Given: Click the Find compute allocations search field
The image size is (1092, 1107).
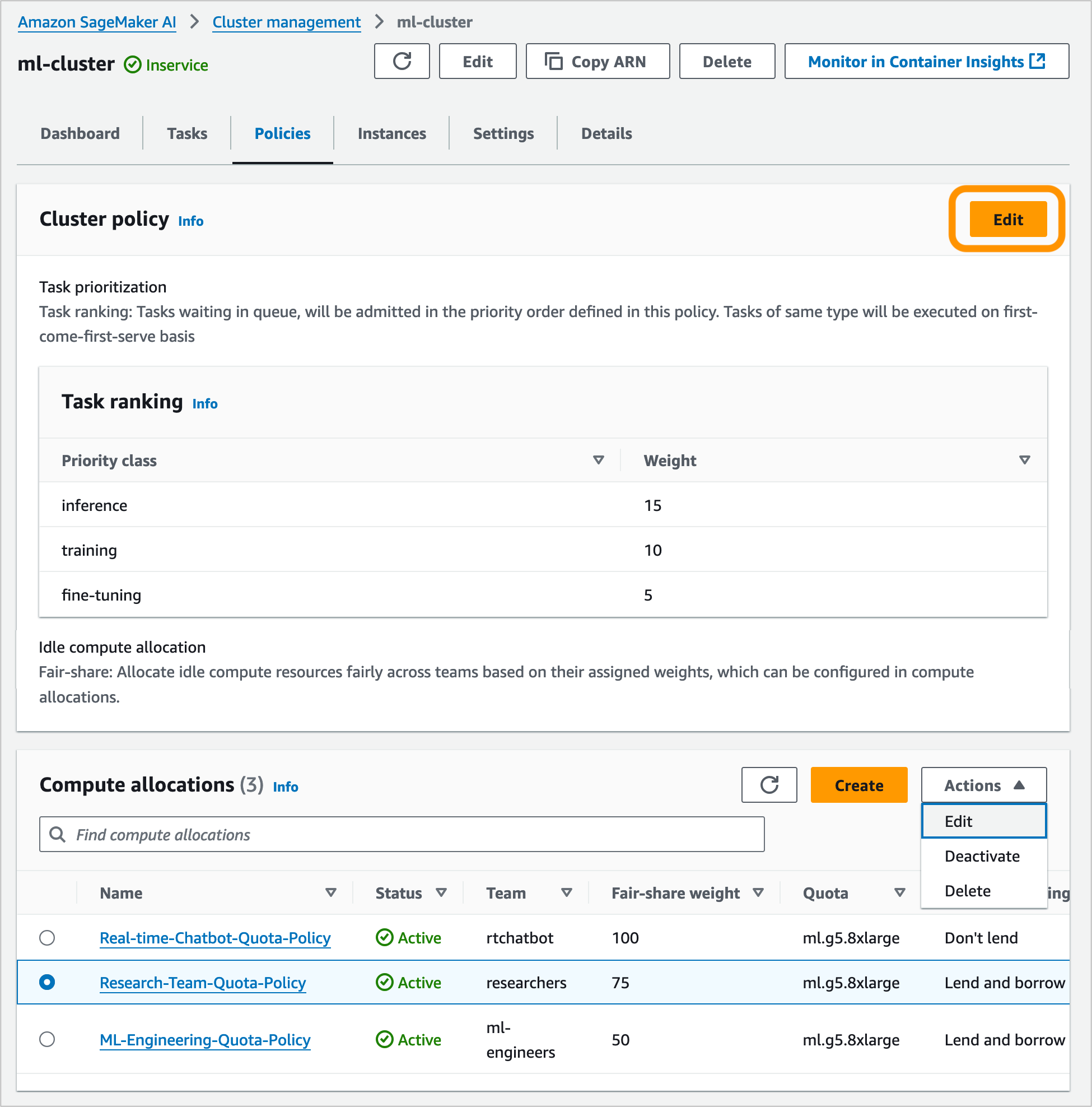Looking at the screenshot, I should (401, 834).
